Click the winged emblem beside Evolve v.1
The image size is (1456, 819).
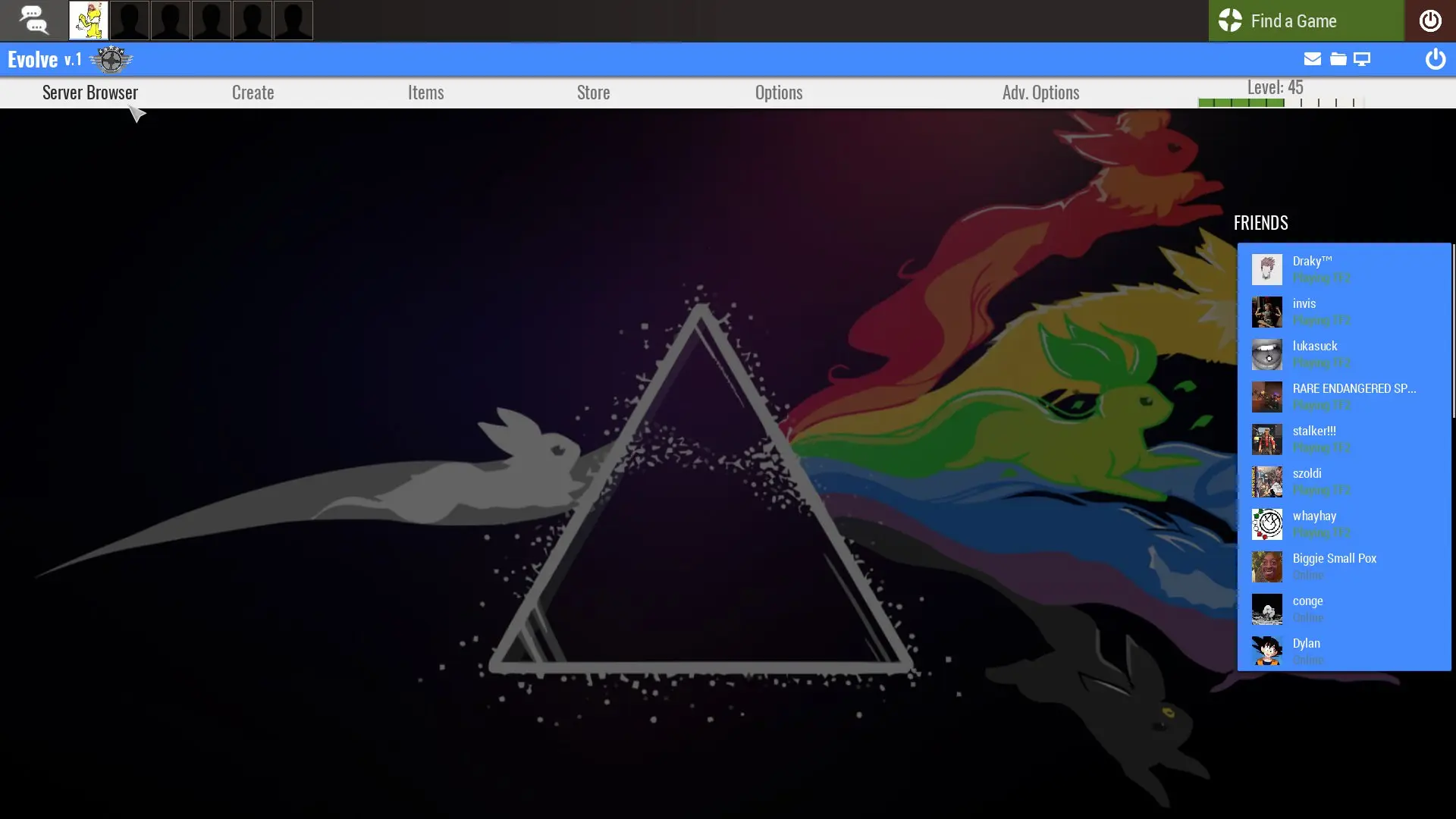(111, 59)
